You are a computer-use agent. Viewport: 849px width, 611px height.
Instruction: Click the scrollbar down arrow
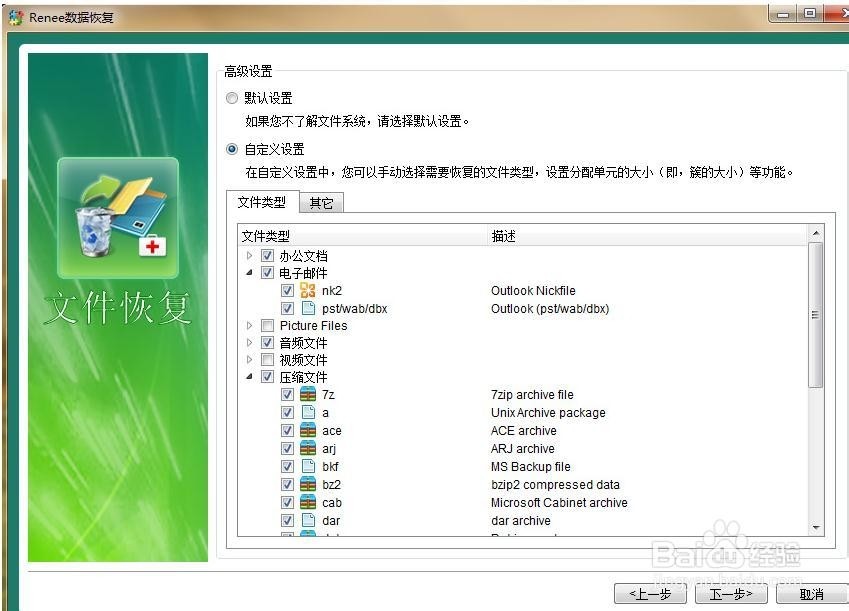815,527
